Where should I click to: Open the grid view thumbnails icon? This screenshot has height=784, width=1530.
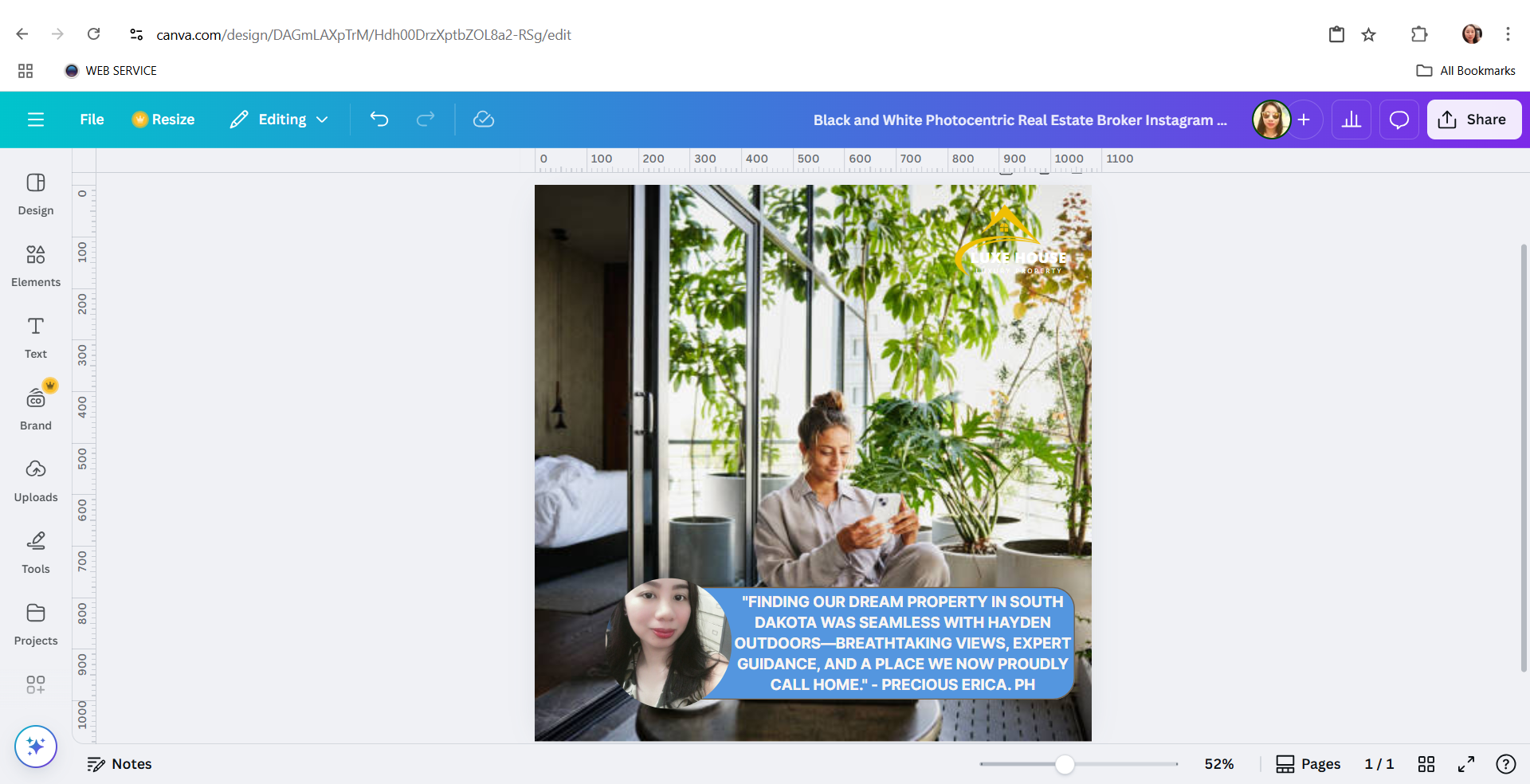1426,764
